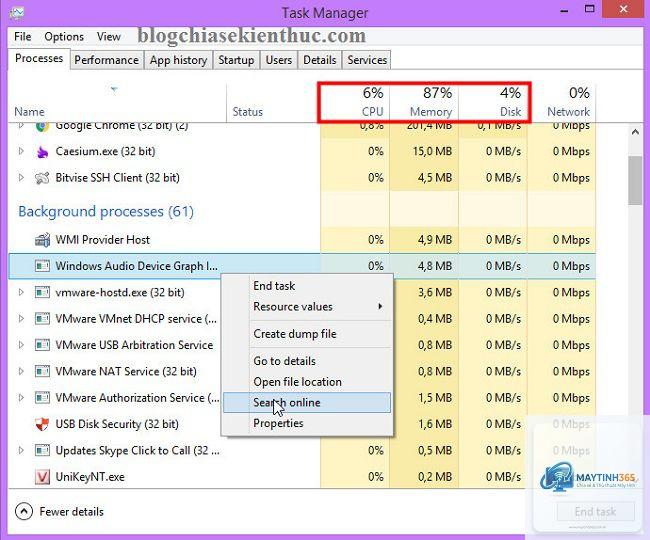Click the Updates Skype Click to Call icon
Screen dimensions: 650x540
coord(42,451)
